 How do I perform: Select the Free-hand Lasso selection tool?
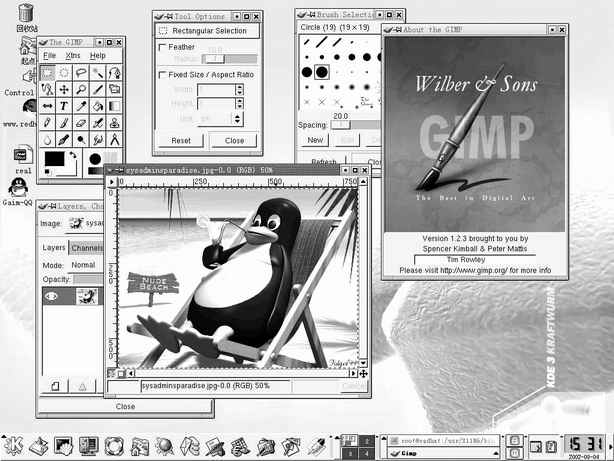pyautogui.click(x=80, y=72)
